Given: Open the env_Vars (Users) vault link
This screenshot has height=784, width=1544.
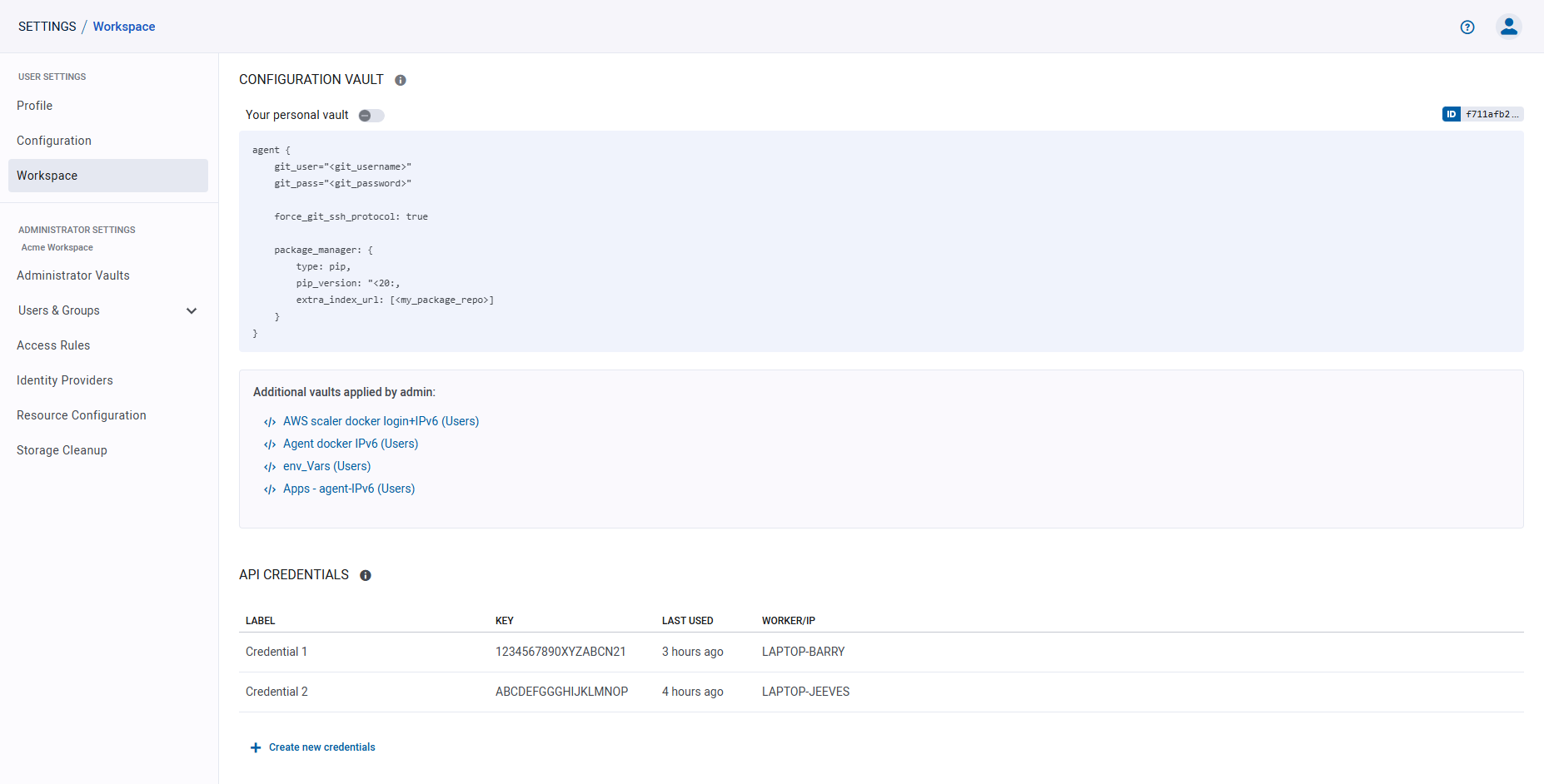Looking at the screenshot, I should 326,466.
